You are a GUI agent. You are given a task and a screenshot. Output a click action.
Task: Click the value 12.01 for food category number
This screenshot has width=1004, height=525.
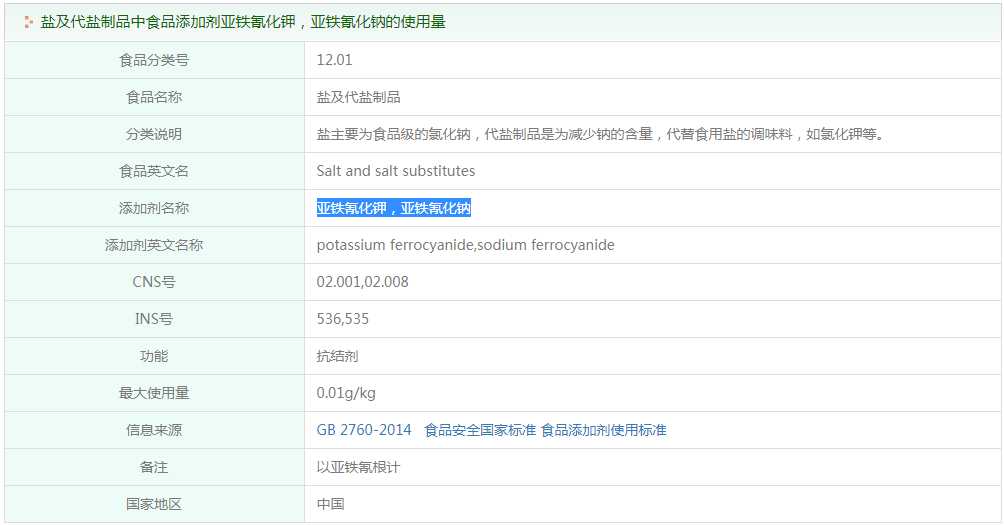point(334,60)
